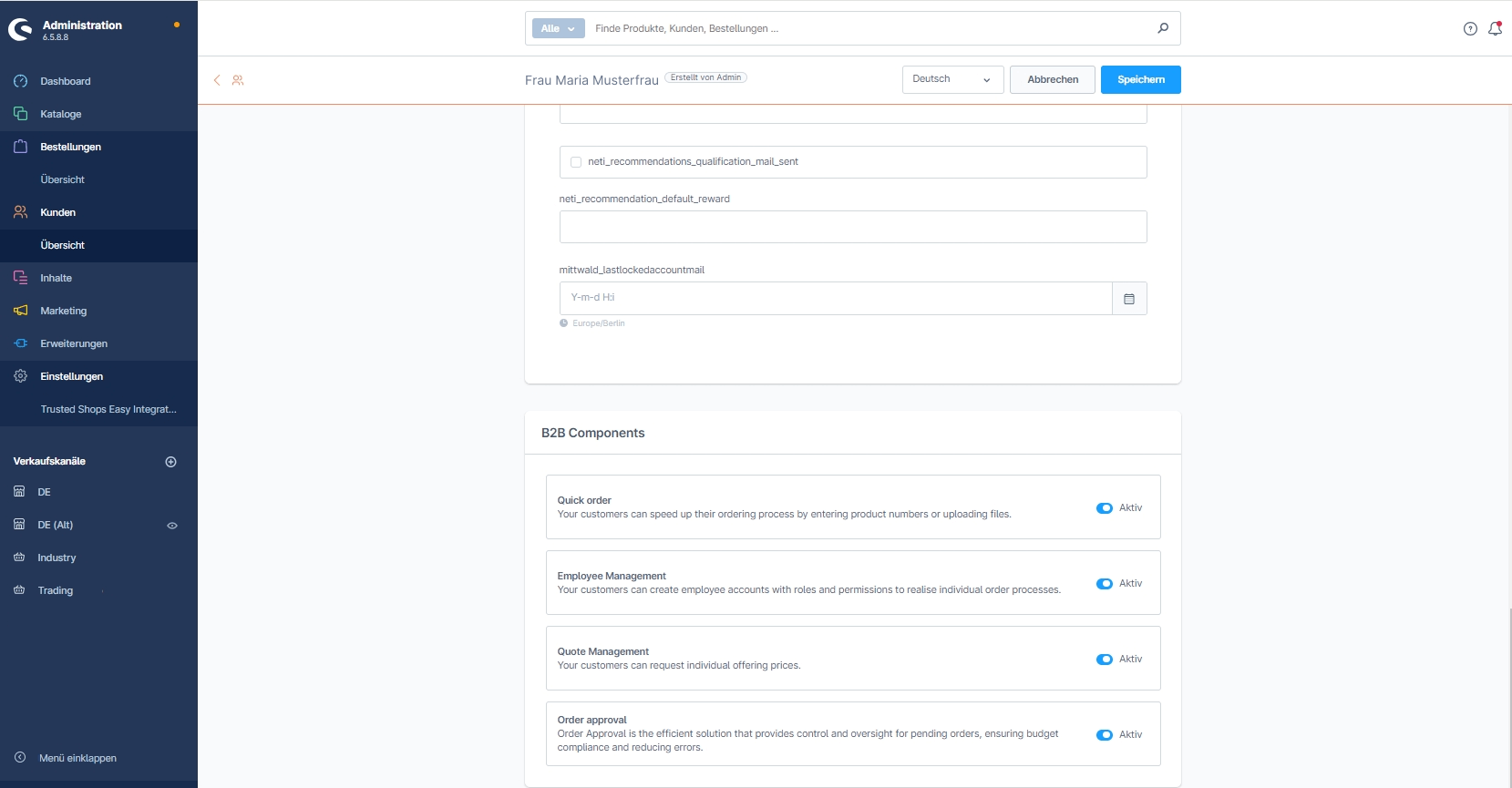The width and height of the screenshot is (1512, 788).
Task: Collapse menu via Menü einklappen
Action: (77, 758)
